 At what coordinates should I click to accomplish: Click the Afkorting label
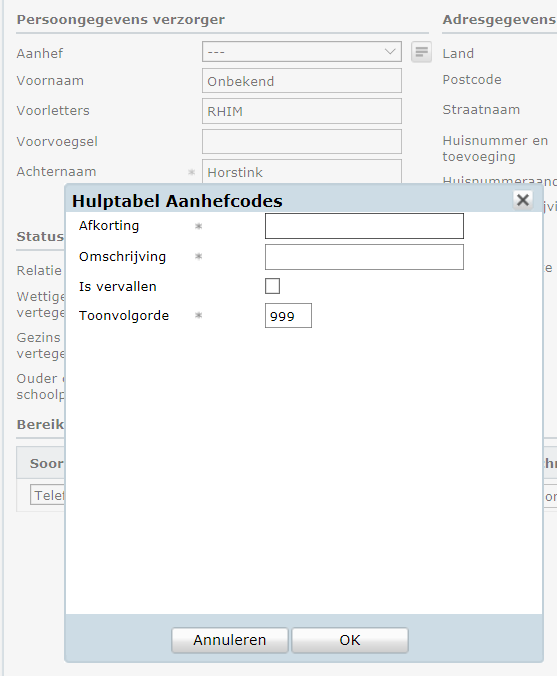[x=109, y=225]
